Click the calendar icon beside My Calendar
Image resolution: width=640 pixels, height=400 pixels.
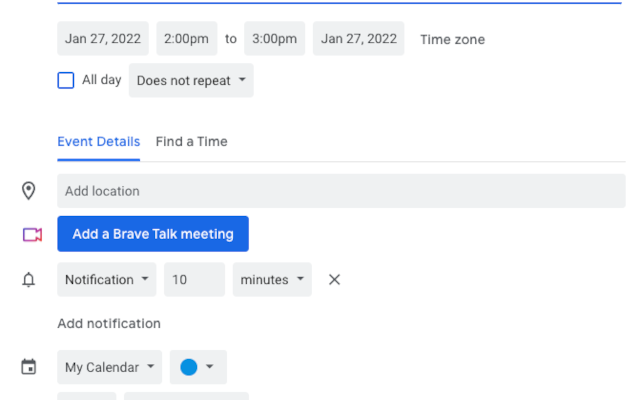pos(29,367)
